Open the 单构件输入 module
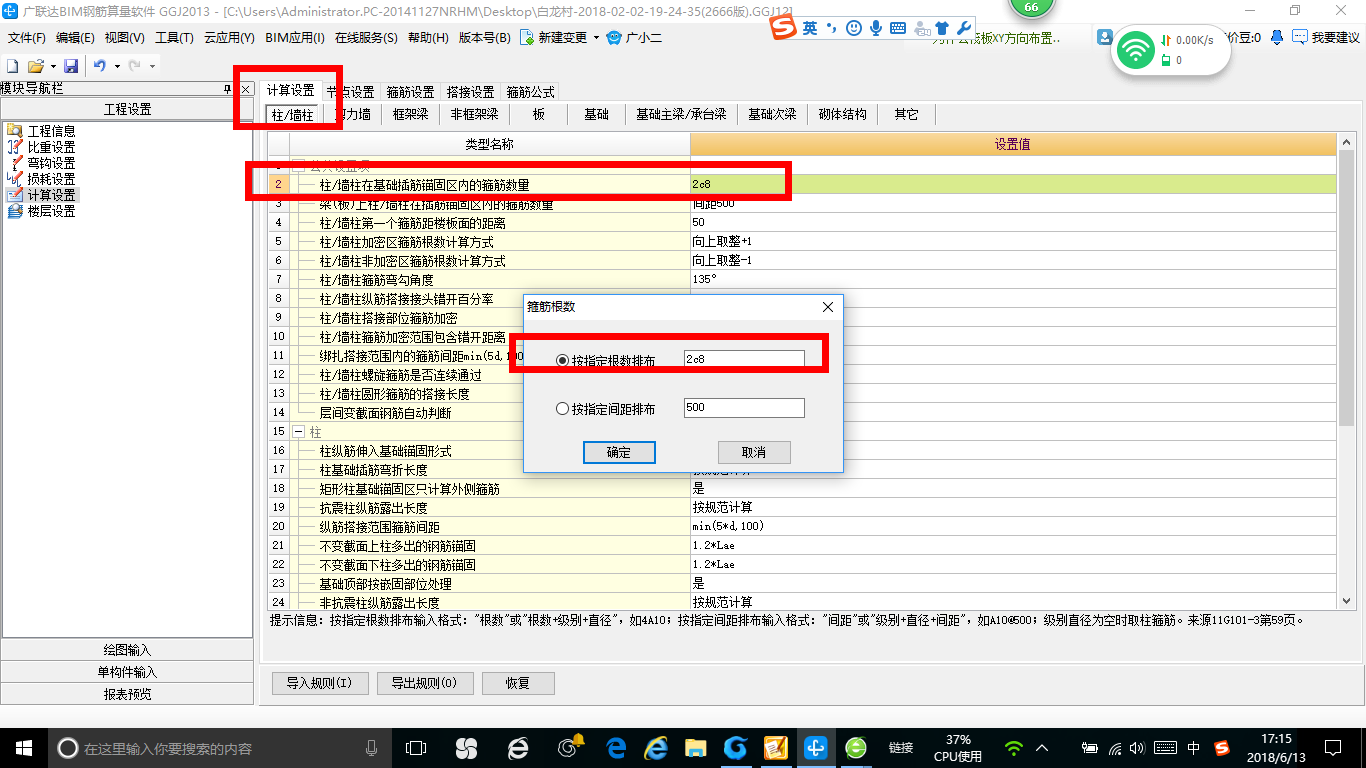This screenshot has height=768, width=1366. pos(127,672)
